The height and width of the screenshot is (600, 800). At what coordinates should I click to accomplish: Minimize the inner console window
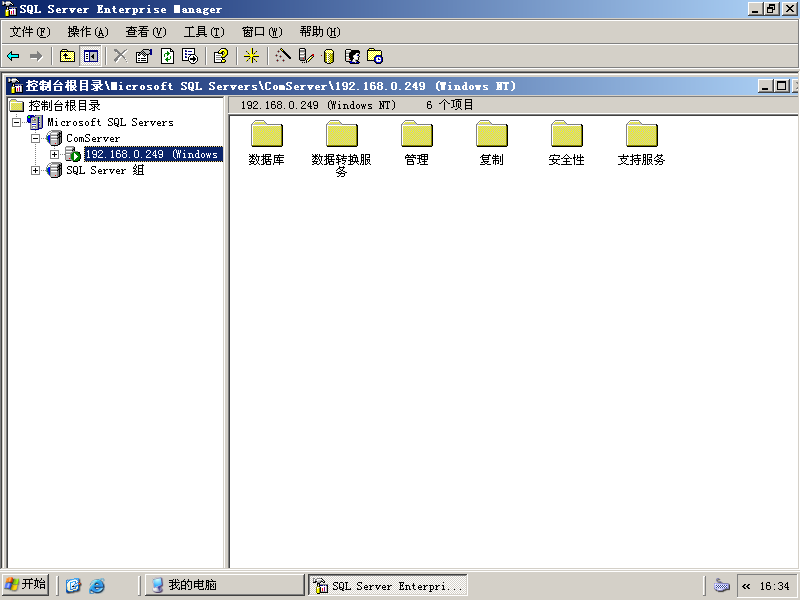pyautogui.click(x=764, y=86)
